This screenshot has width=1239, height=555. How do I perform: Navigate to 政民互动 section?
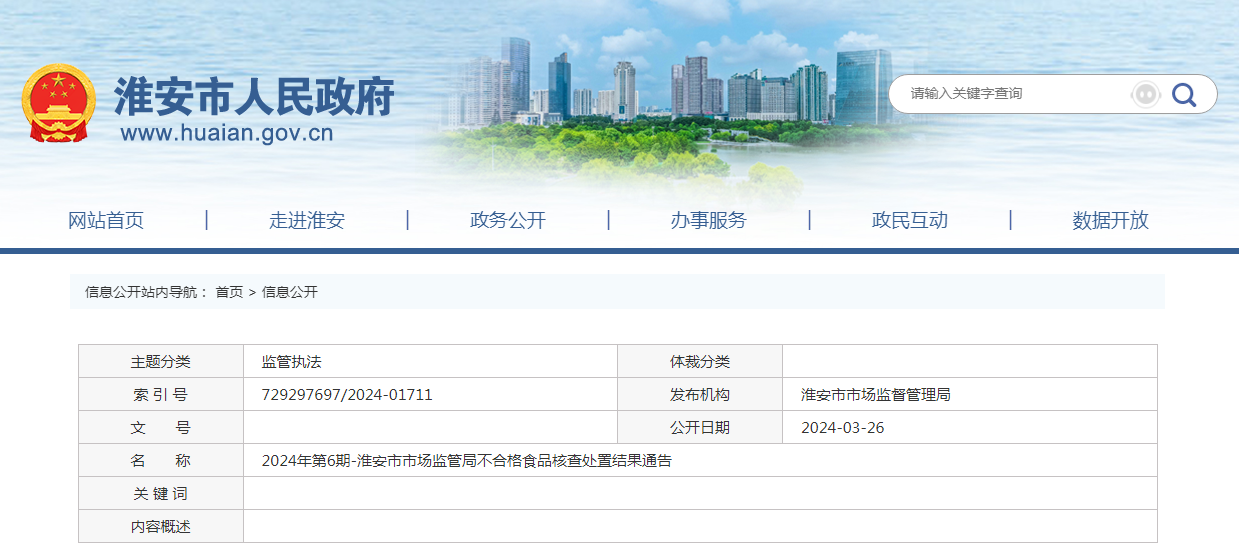coord(910,221)
